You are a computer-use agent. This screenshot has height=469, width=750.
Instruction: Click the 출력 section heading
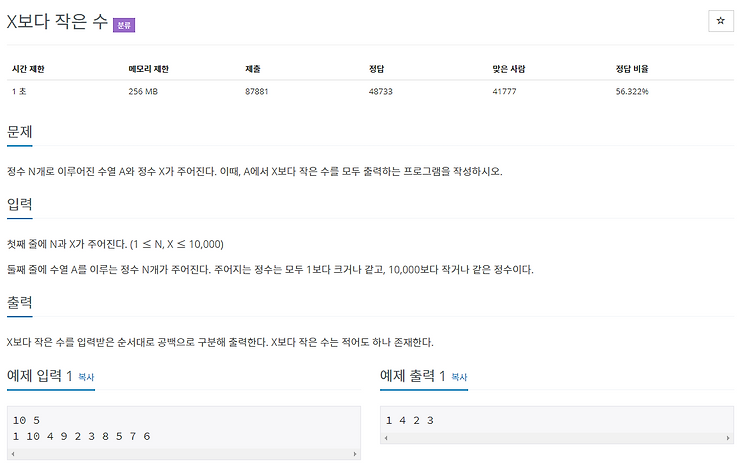[x=20, y=303]
